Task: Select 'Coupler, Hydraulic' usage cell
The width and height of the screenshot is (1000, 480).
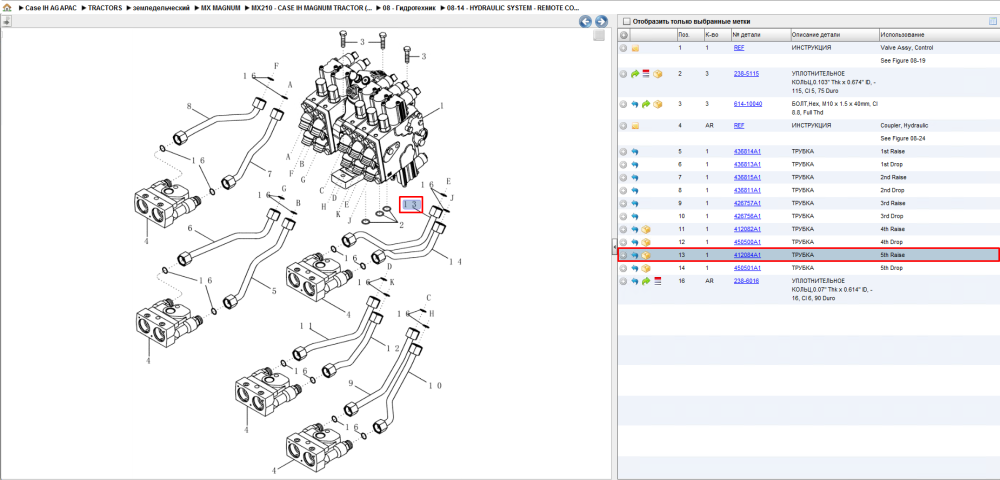Action: coord(904,126)
